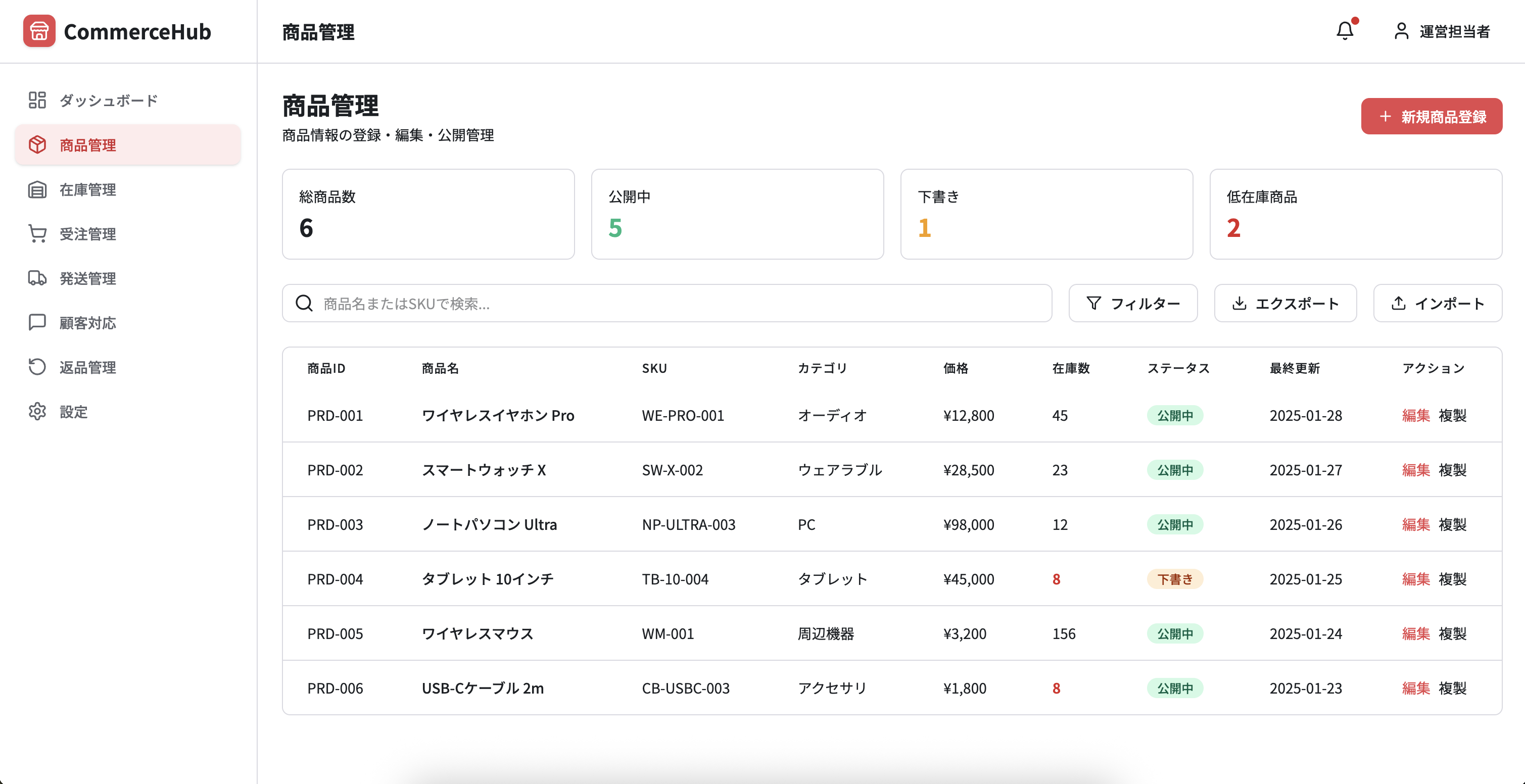Click the user profile icon in header
This screenshot has width=1525, height=784.
coord(1401,31)
